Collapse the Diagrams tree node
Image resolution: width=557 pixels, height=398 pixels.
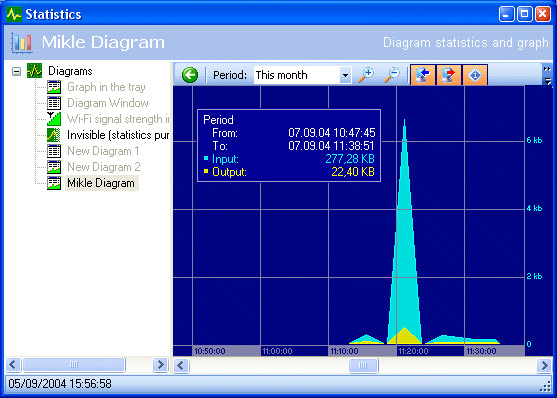16,71
